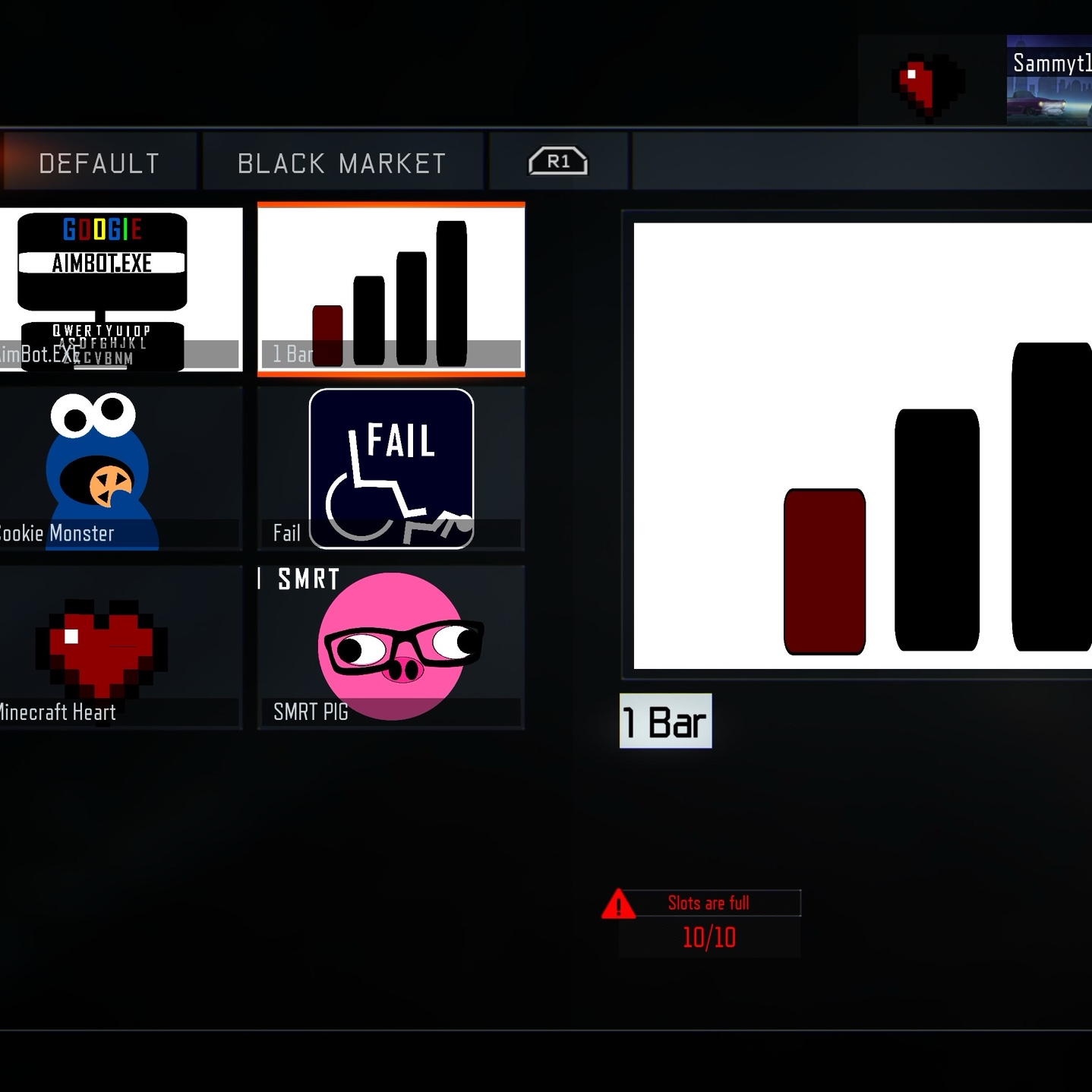This screenshot has width=1092, height=1092.
Task: Click the 10/10 slot counter
Action: pos(709,937)
